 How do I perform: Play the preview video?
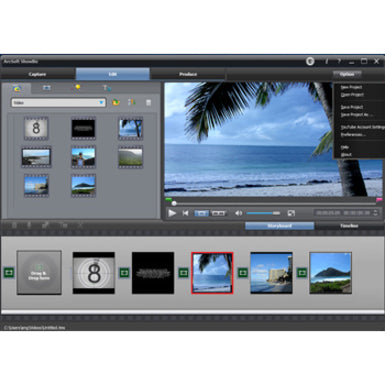click(172, 213)
